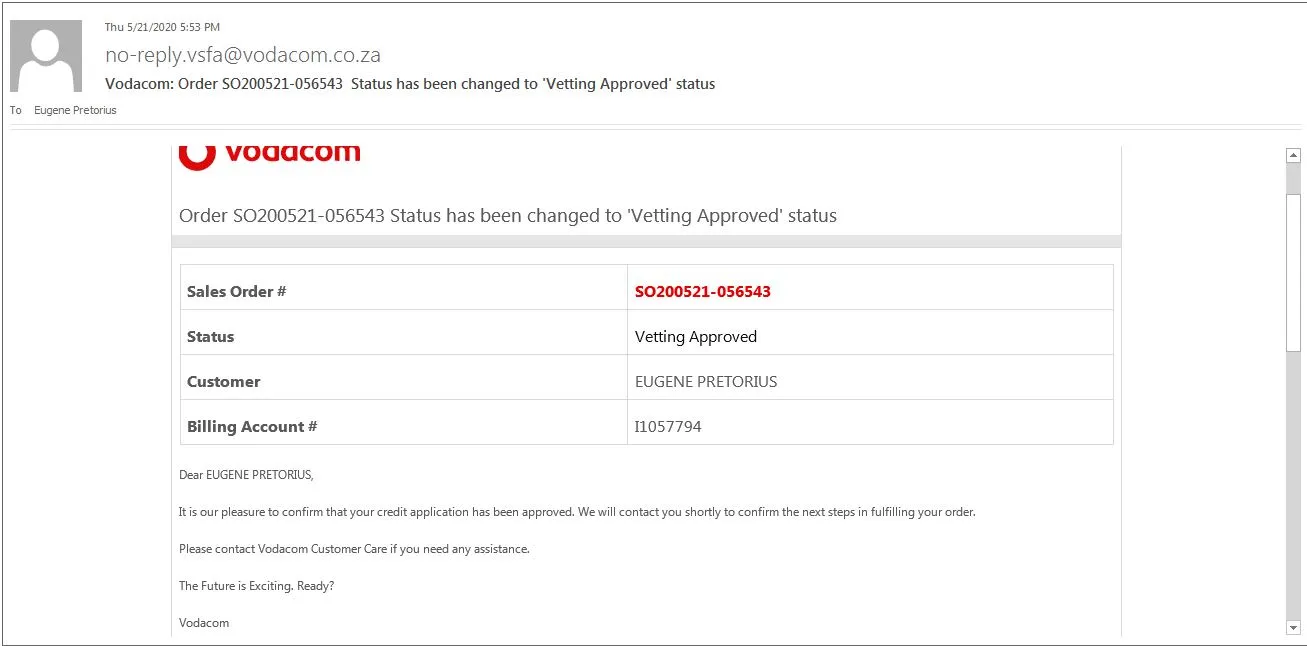Viewport: 1307px width, 646px height.
Task: Click the sender's profile avatar picture
Action: point(46,56)
